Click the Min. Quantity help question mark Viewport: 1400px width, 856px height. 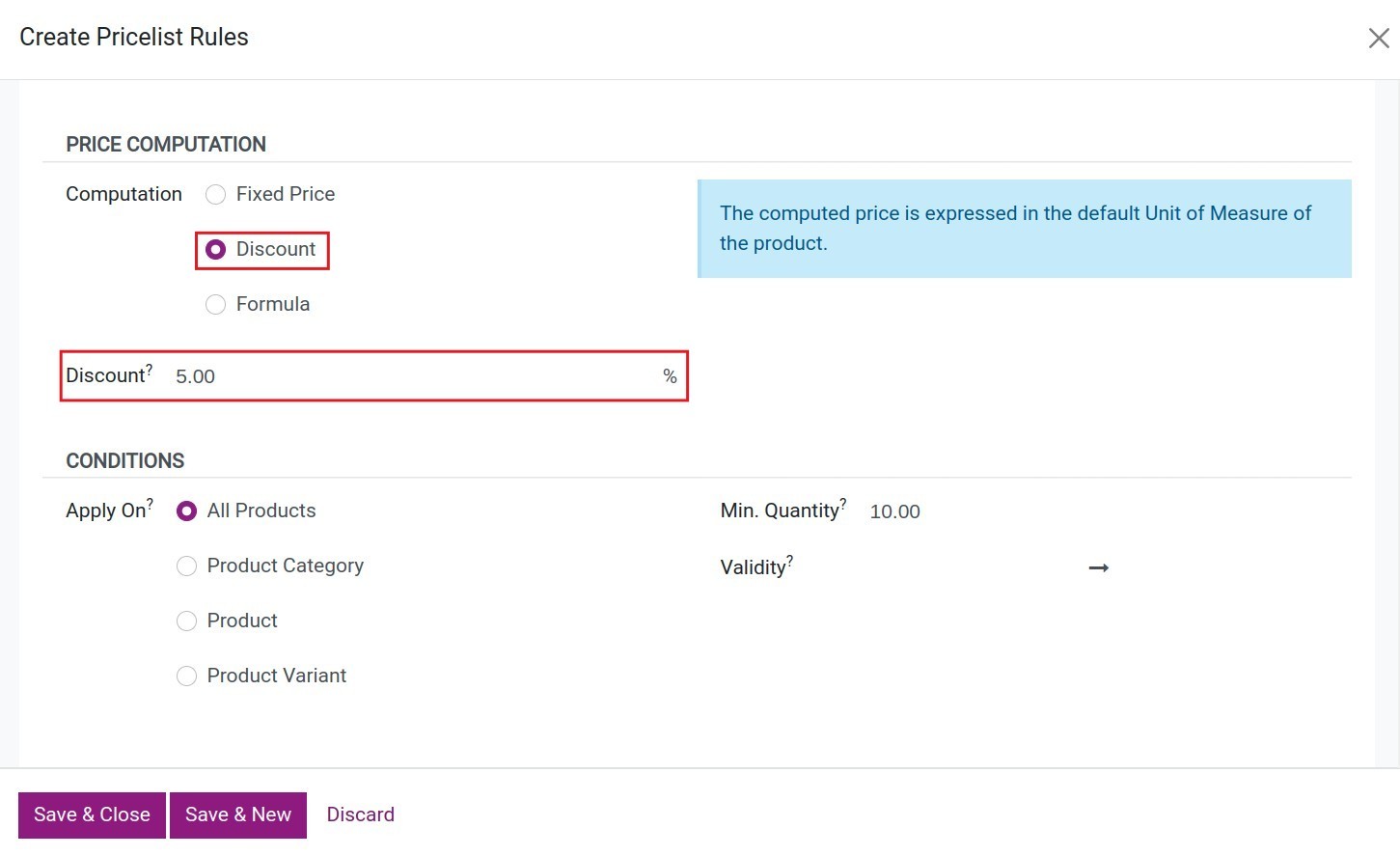click(x=843, y=504)
